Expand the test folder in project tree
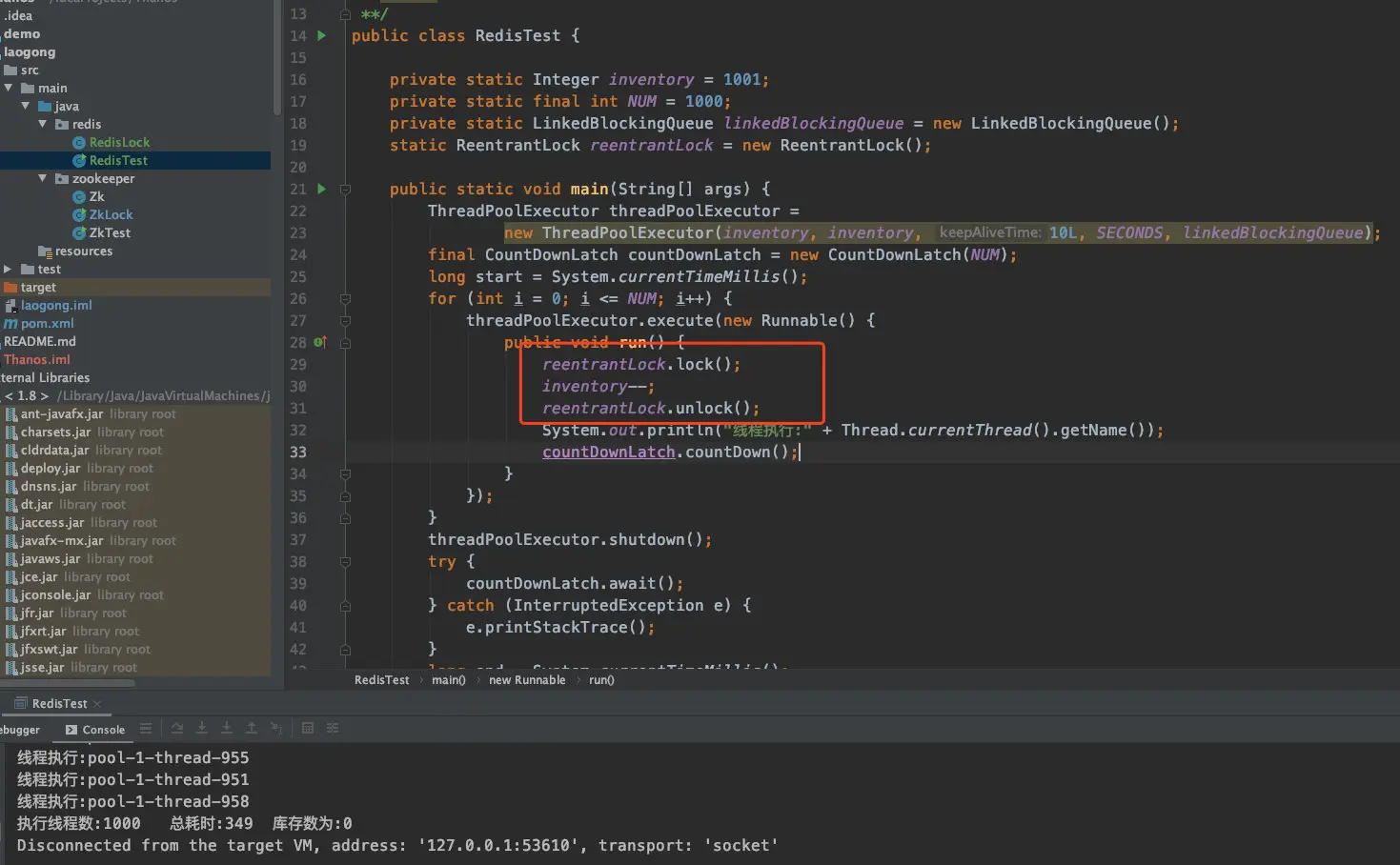 tap(8, 269)
